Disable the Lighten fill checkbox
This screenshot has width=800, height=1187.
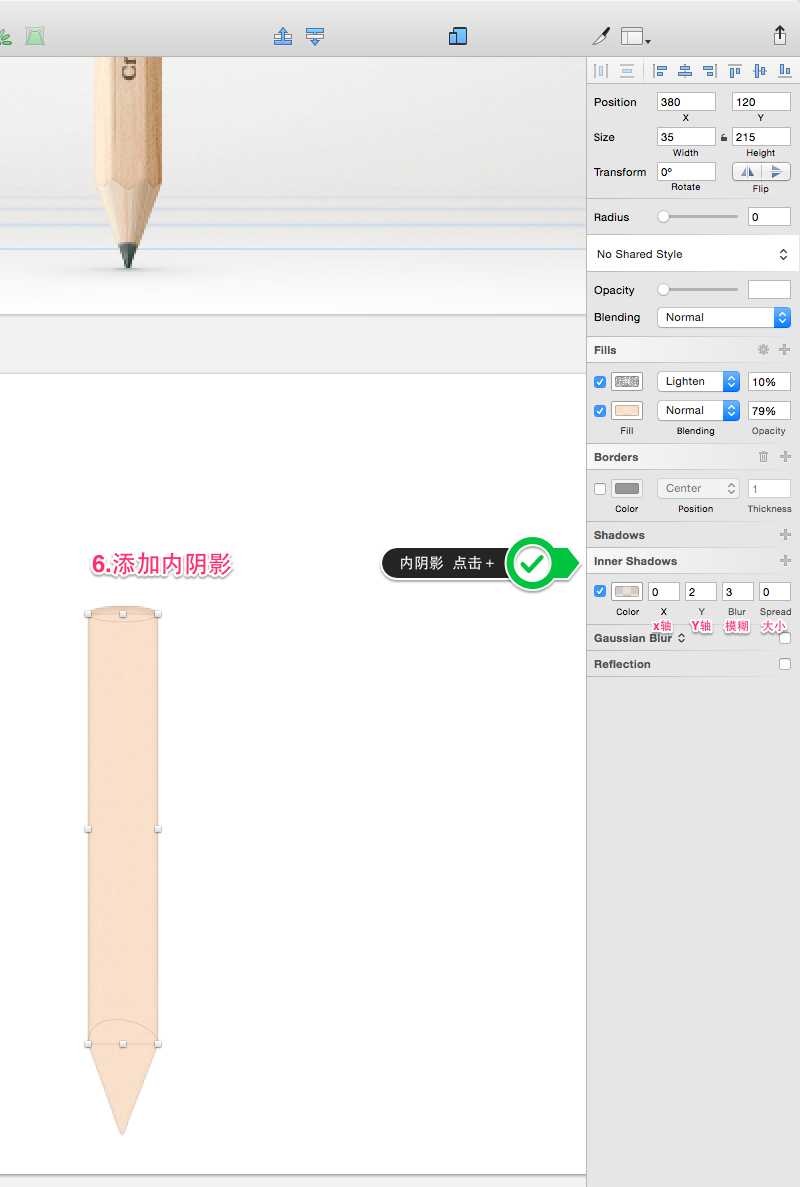pyautogui.click(x=600, y=382)
